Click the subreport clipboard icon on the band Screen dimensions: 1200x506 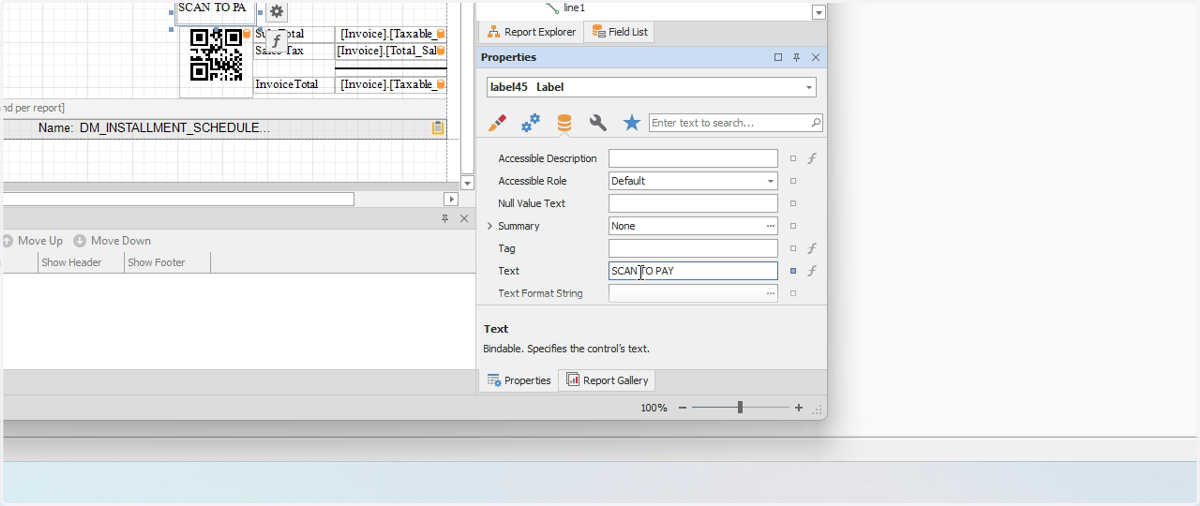pos(438,128)
